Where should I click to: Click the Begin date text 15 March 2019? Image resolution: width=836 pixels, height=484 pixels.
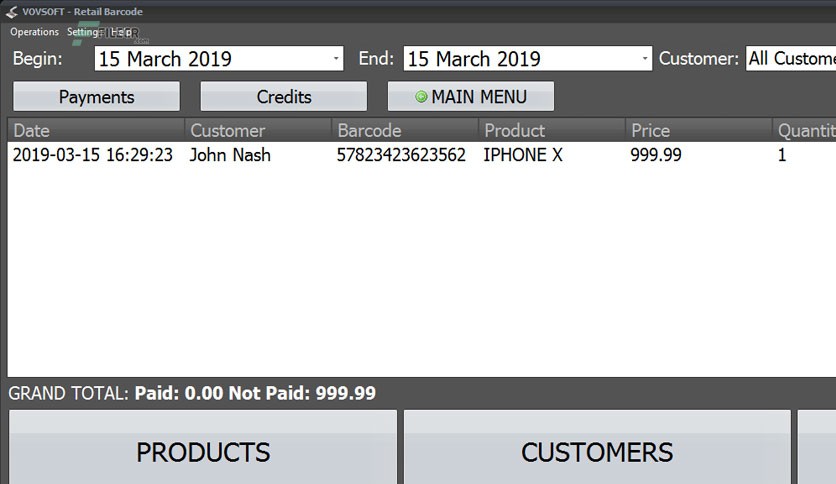pos(165,59)
